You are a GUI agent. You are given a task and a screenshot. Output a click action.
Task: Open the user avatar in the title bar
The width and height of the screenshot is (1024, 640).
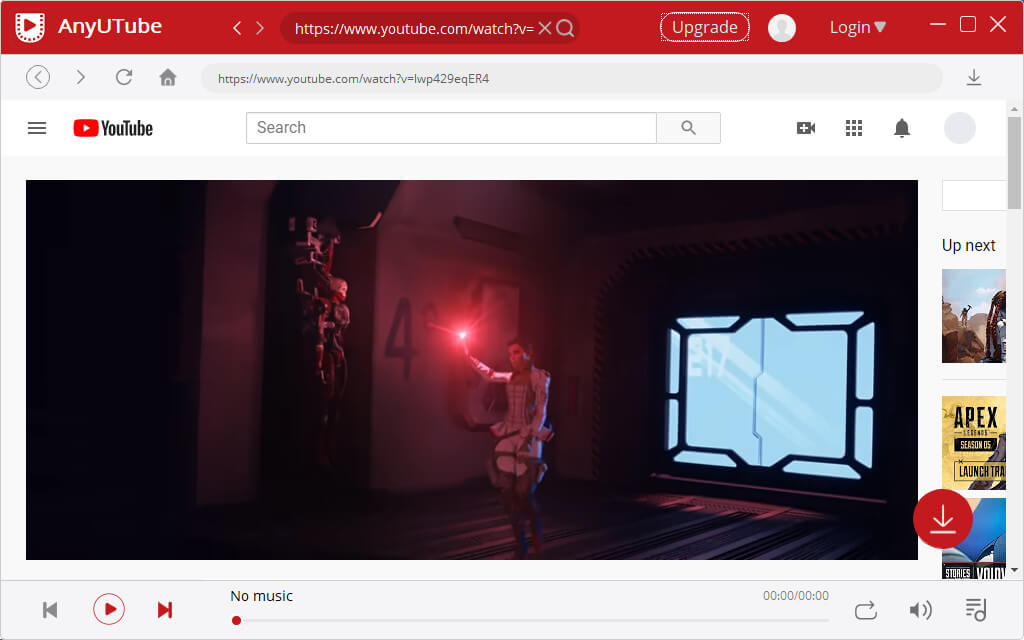click(782, 28)
